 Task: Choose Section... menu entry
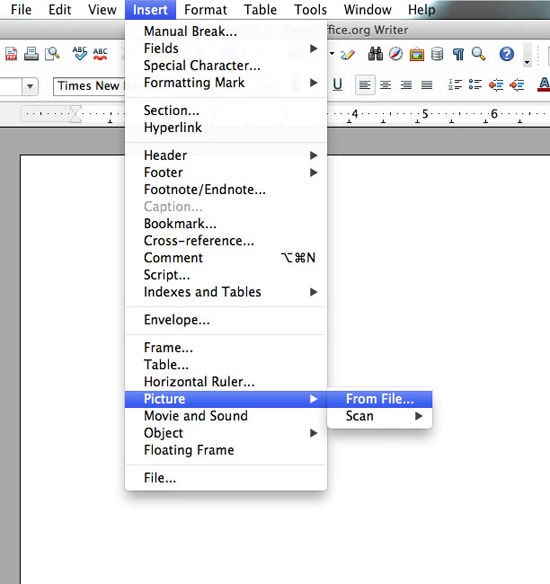click(226, 110)
